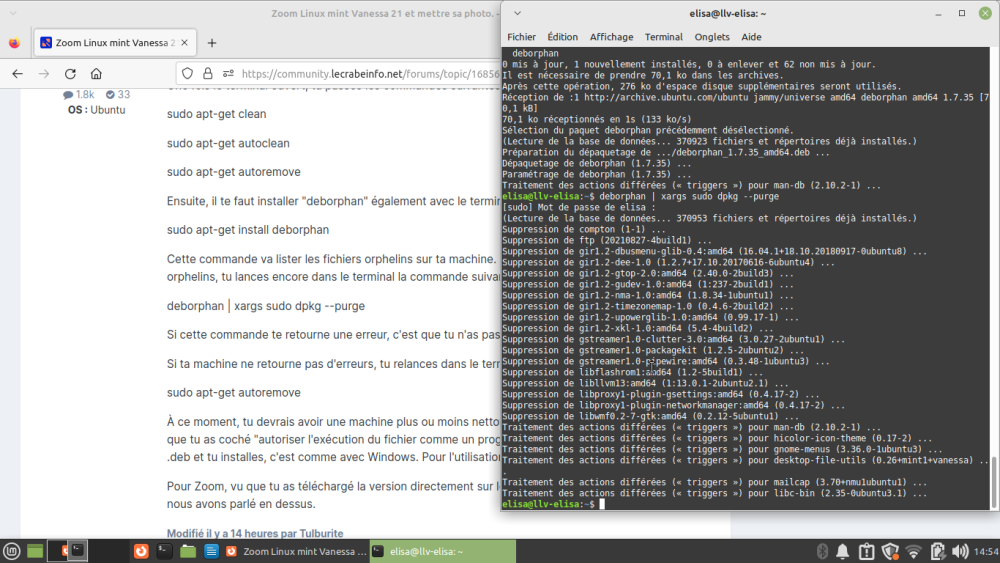Close the Zoom Linux mint Vanessa tab

184,43
